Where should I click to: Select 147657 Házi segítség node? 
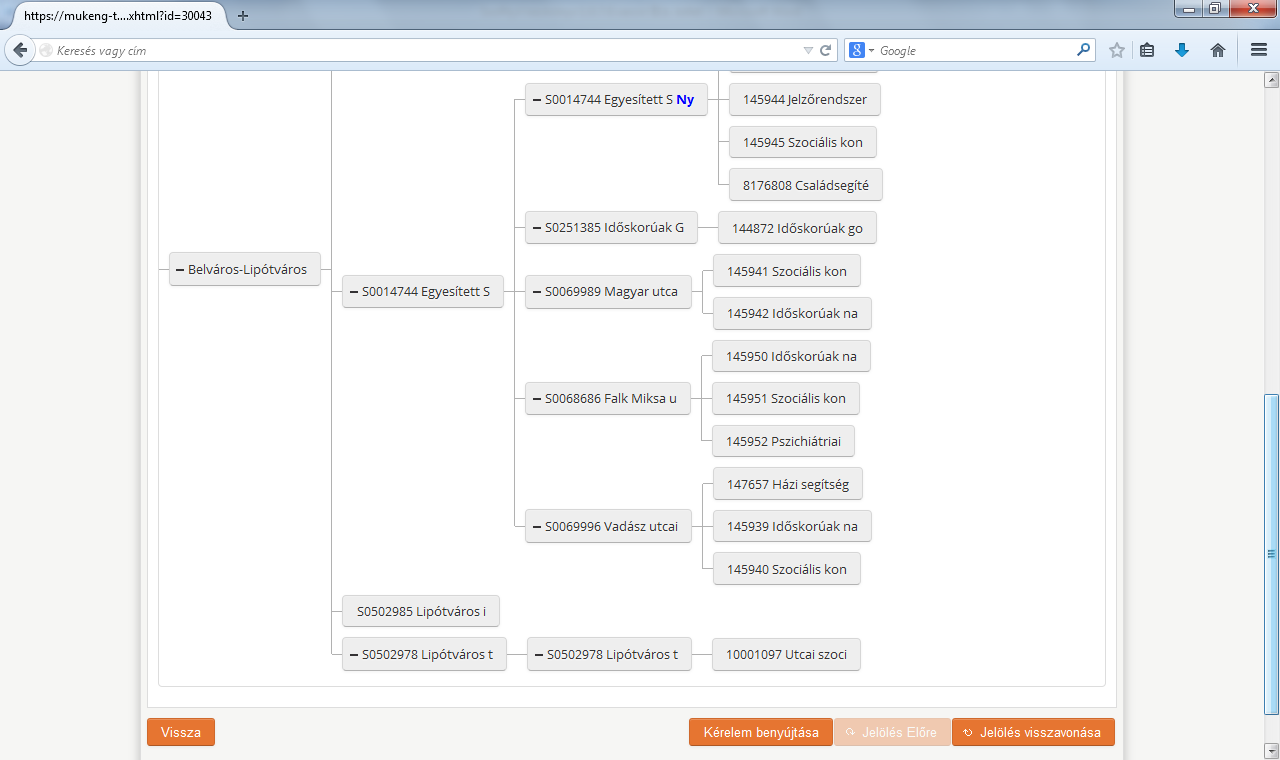tap(788, 484)
